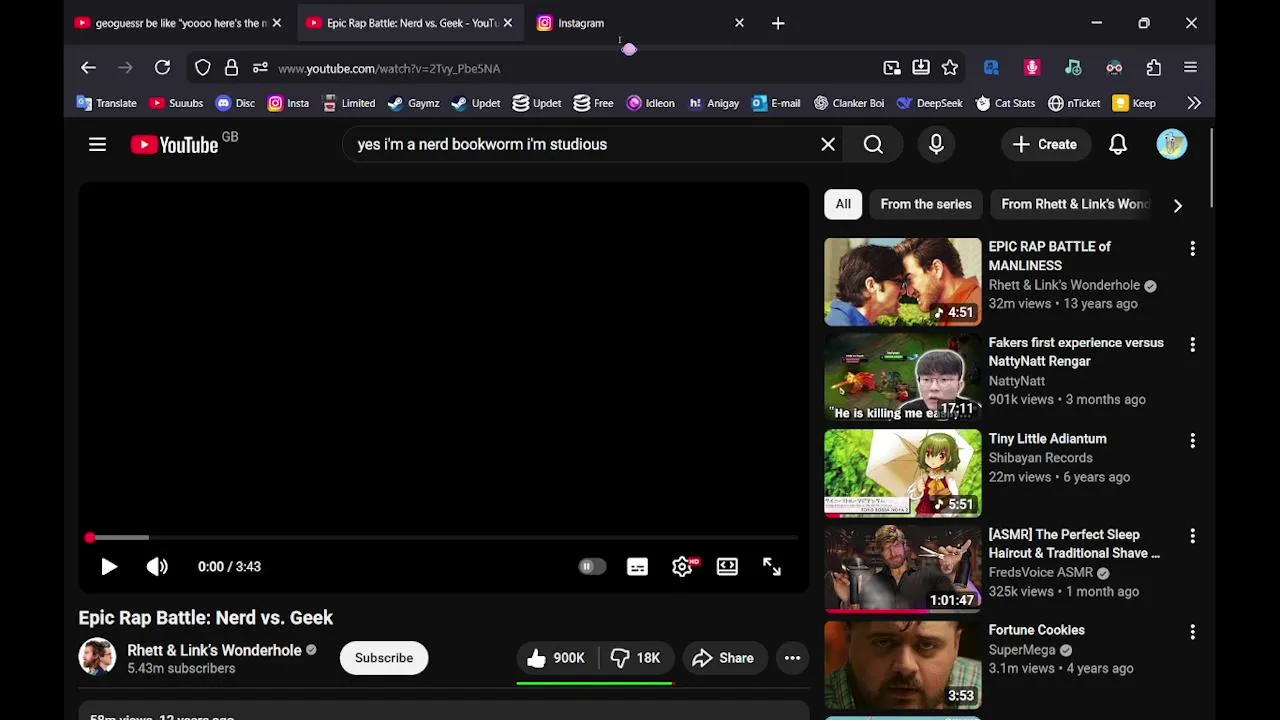Toggle the autoplay switch in the player

point(592,567)
